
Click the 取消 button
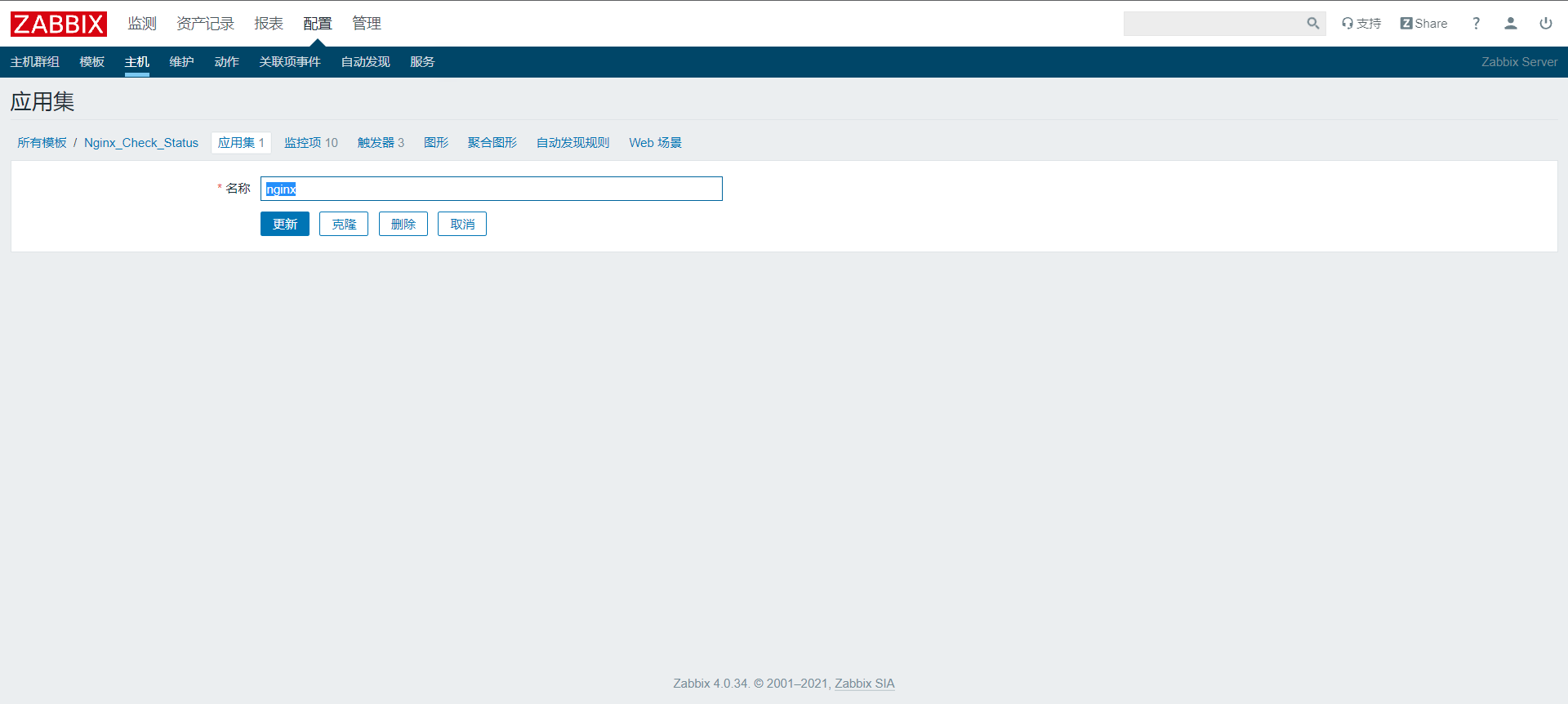(x=462, y=224)
